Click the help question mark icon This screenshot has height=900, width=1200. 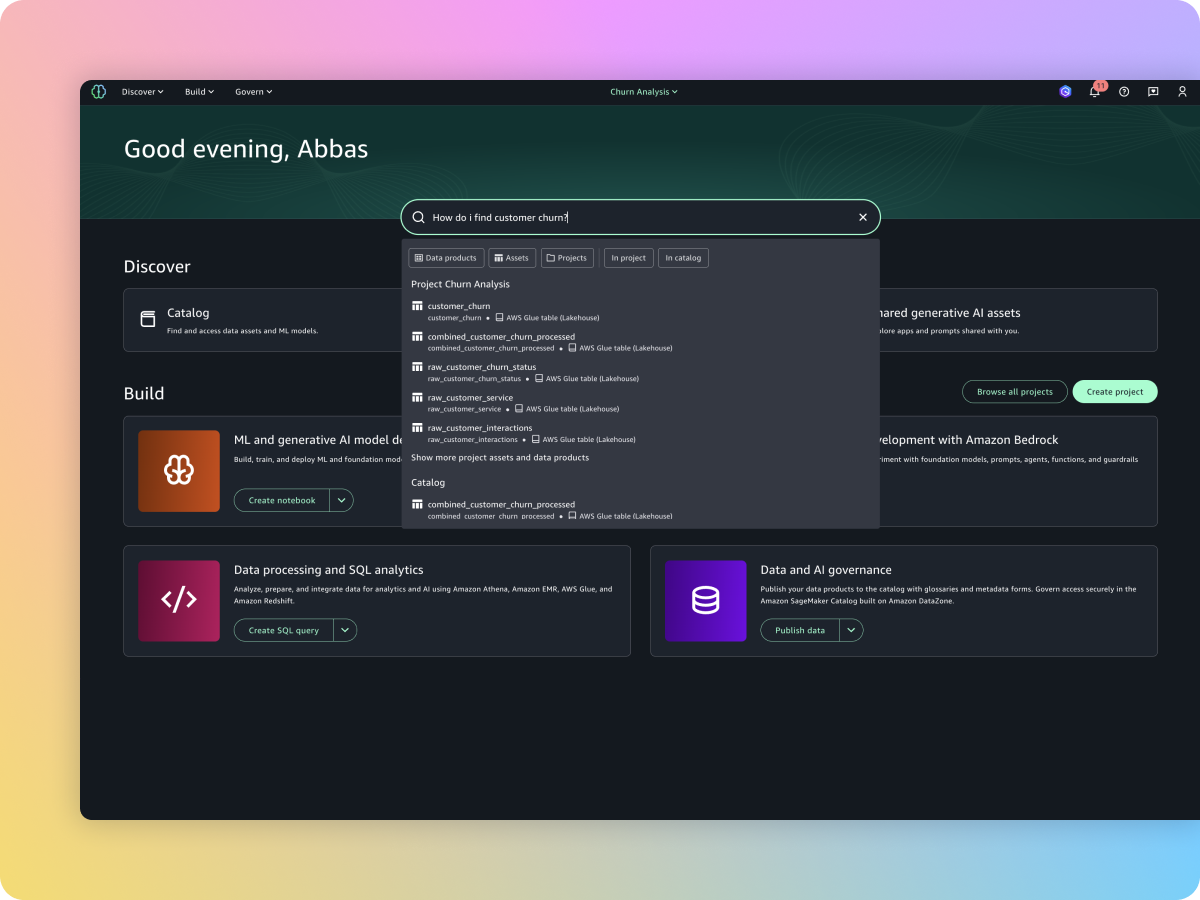tap(1124, 92)
